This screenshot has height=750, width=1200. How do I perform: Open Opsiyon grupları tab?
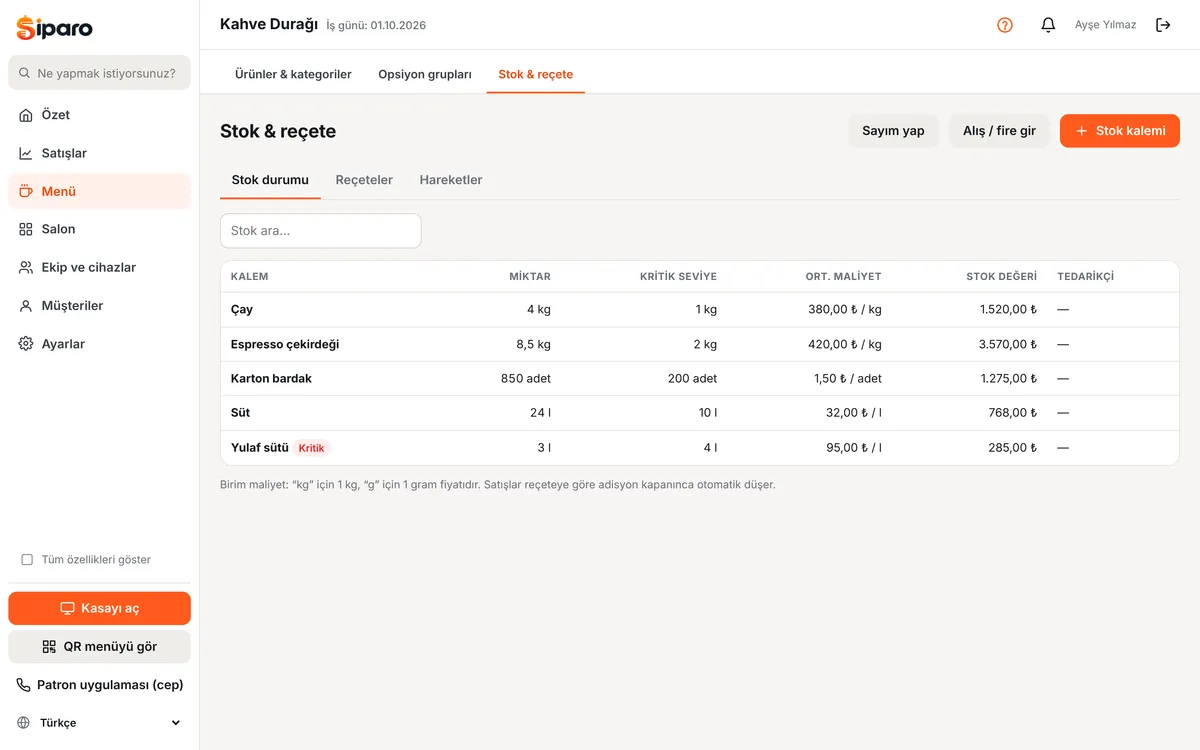point(425,74)
